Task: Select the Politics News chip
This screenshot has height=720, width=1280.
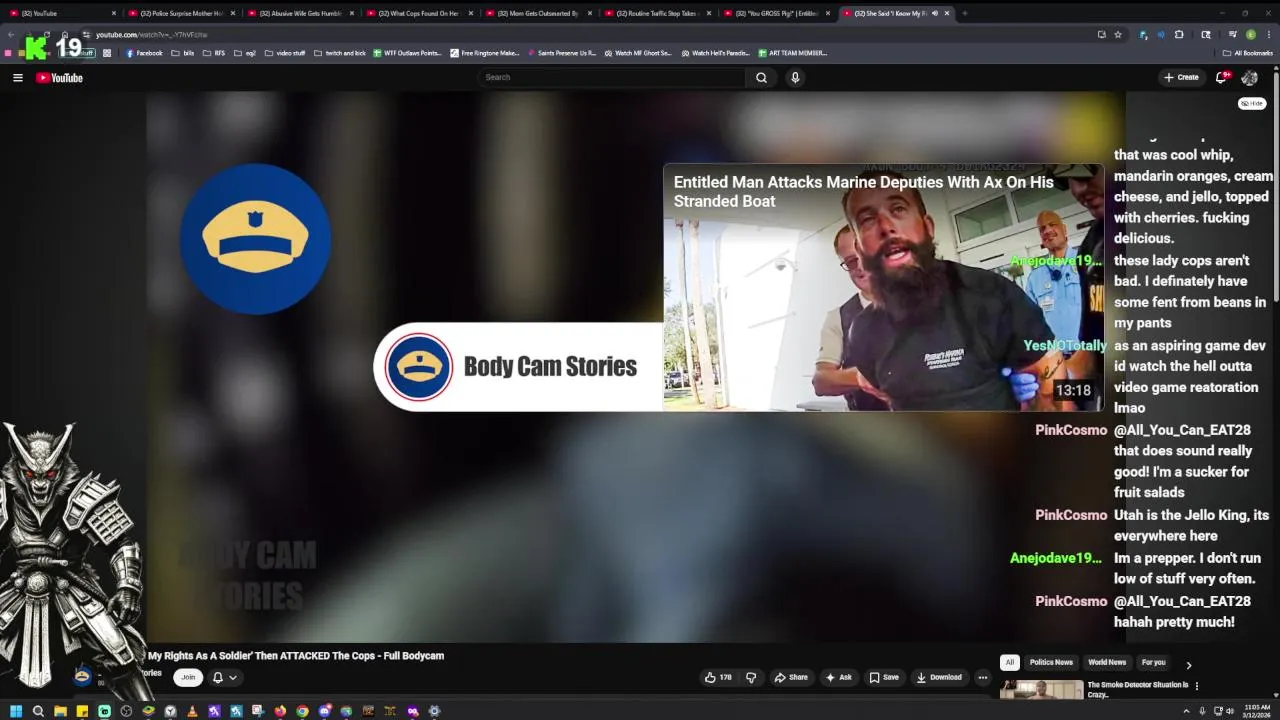Action: 1051,662
